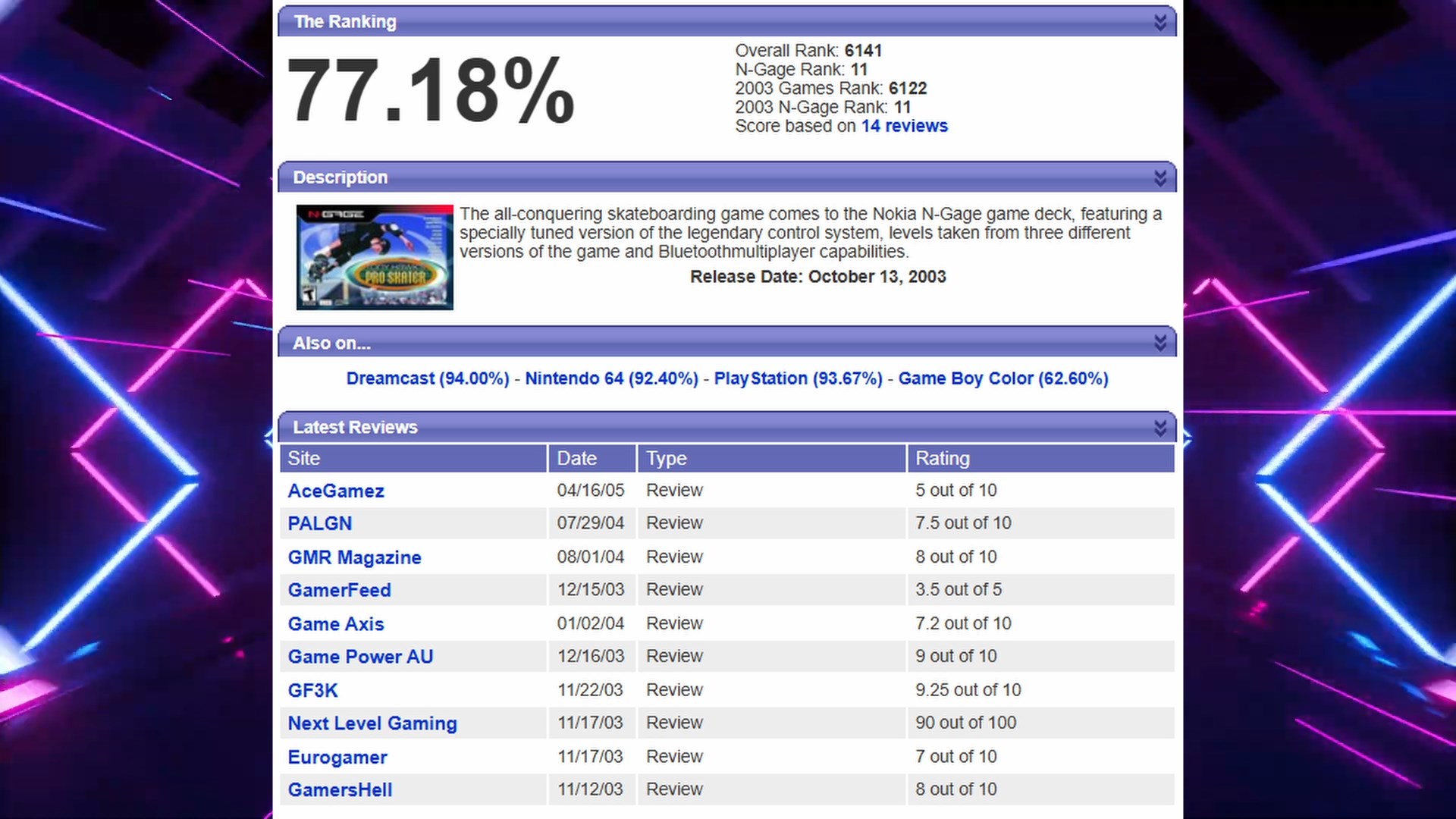Open the 14 reviews link

tap(904, 126)
